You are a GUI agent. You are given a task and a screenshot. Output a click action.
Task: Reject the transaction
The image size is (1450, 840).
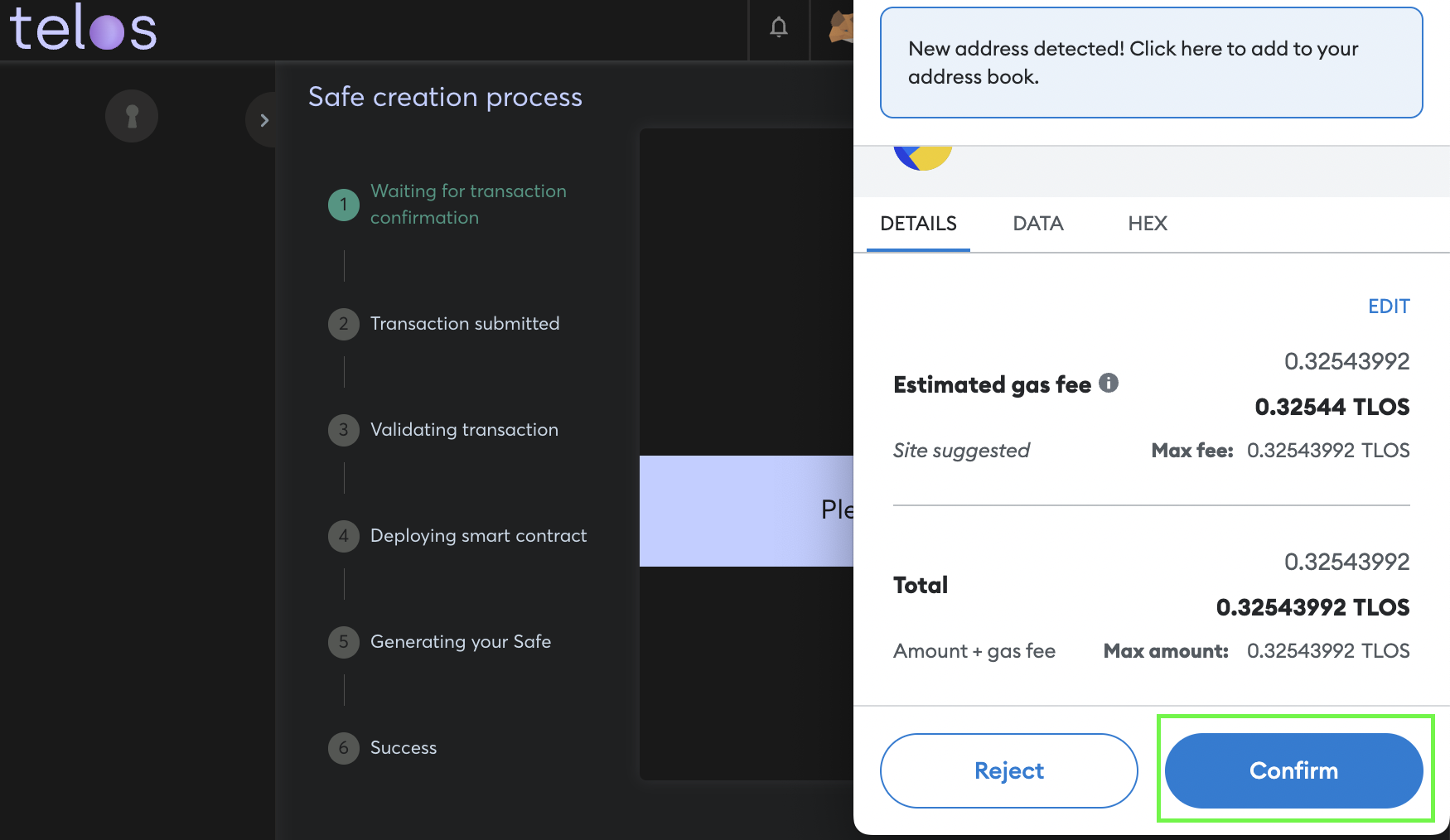point(1008,770)
